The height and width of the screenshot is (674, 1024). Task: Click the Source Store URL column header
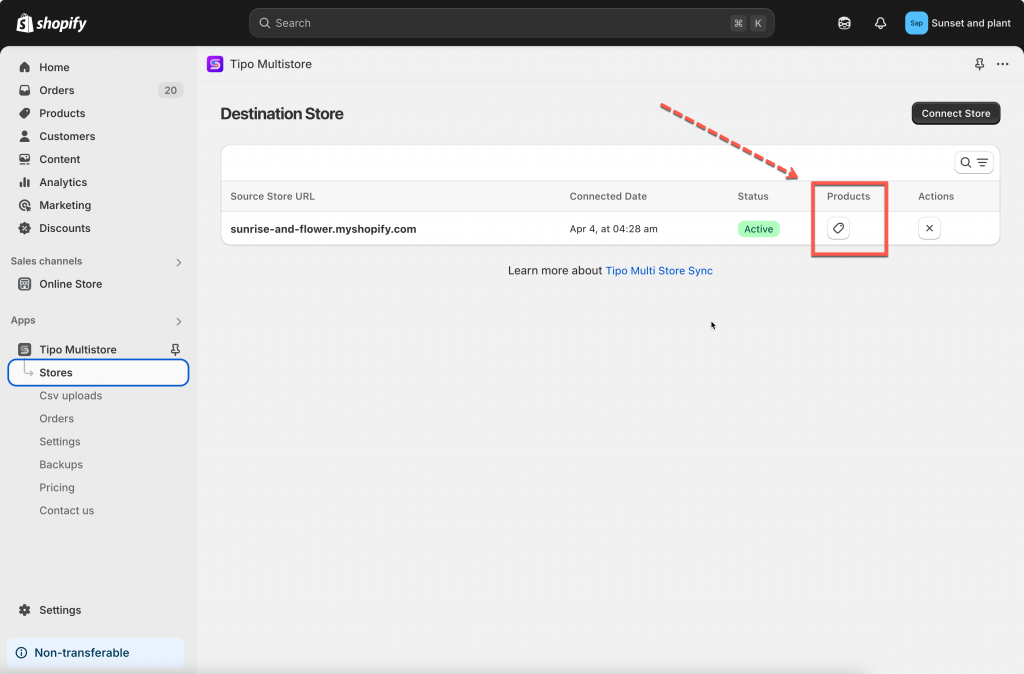272,196
